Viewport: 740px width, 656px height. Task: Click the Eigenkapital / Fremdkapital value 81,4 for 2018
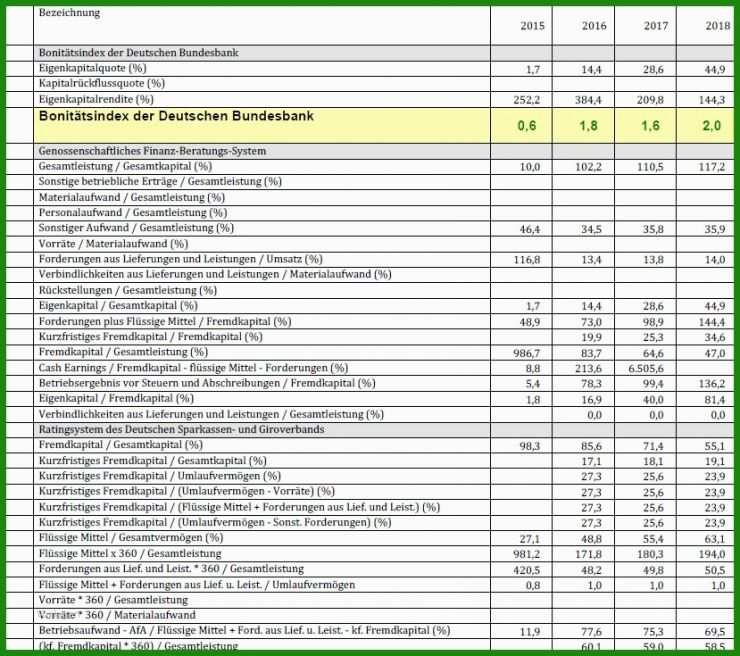pyautogui.click(x=715, y=400)
